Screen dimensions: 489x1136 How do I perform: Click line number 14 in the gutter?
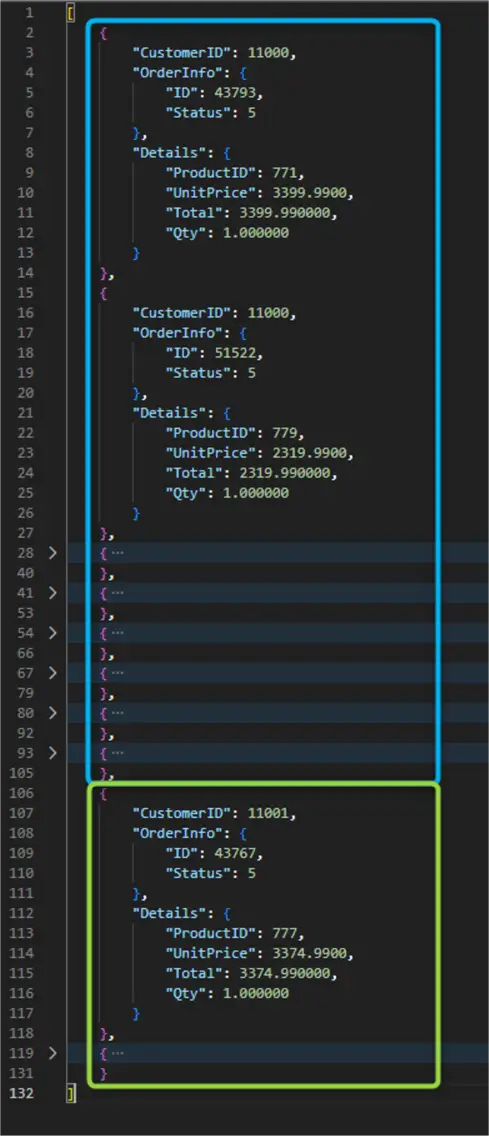click(25, 273)
